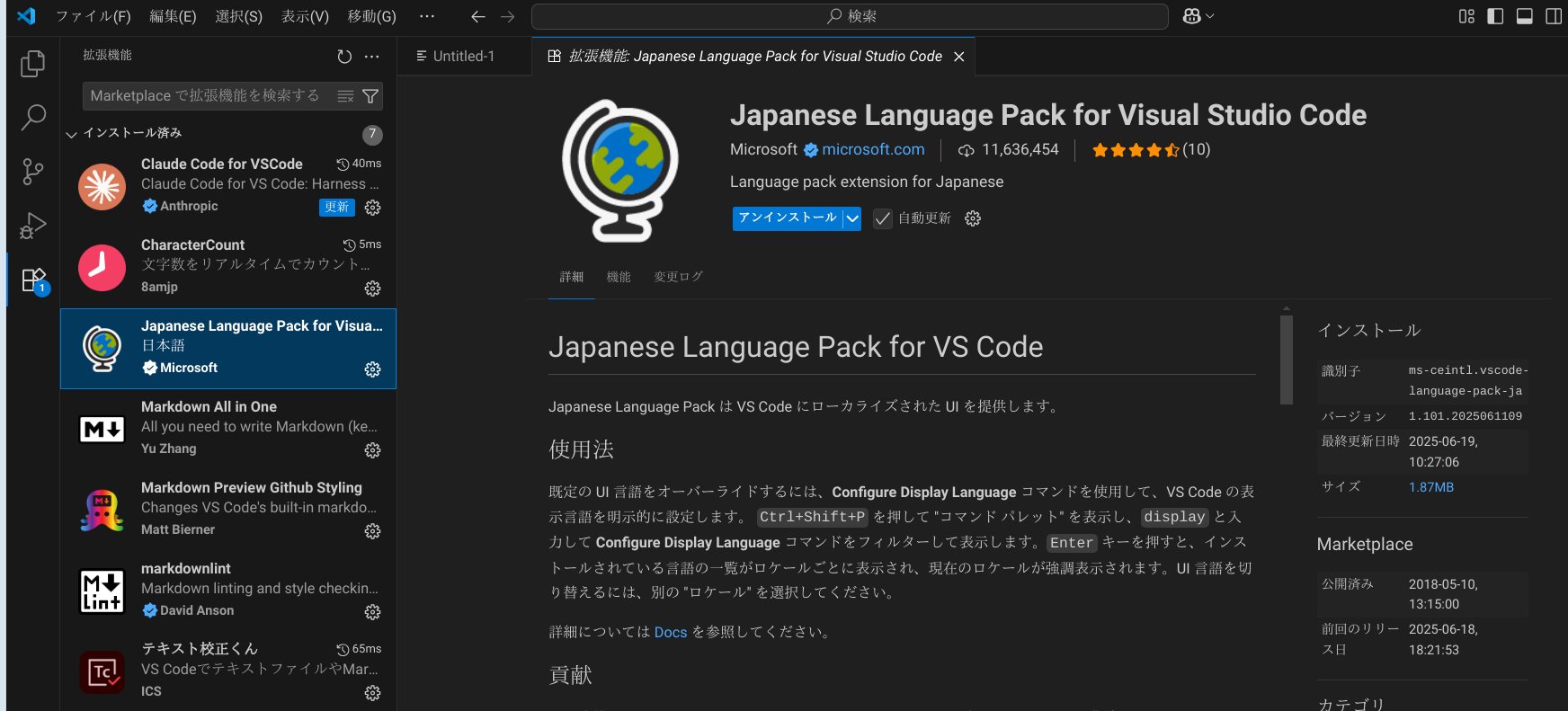Open the 表示(V) menu
This screenshot has width=1568, height=711.
[305, 16]
